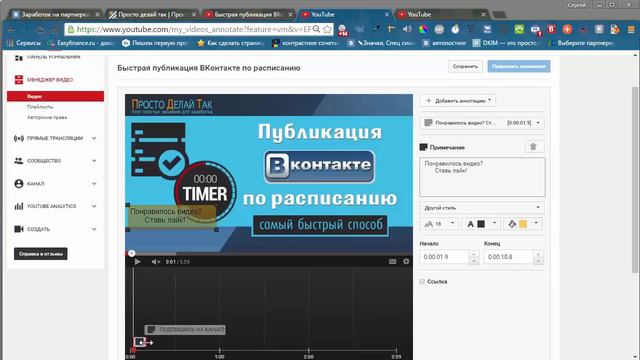Open the background fill color dropdown
The height and width of the screenshot is (360, 640).
[524, 224]
